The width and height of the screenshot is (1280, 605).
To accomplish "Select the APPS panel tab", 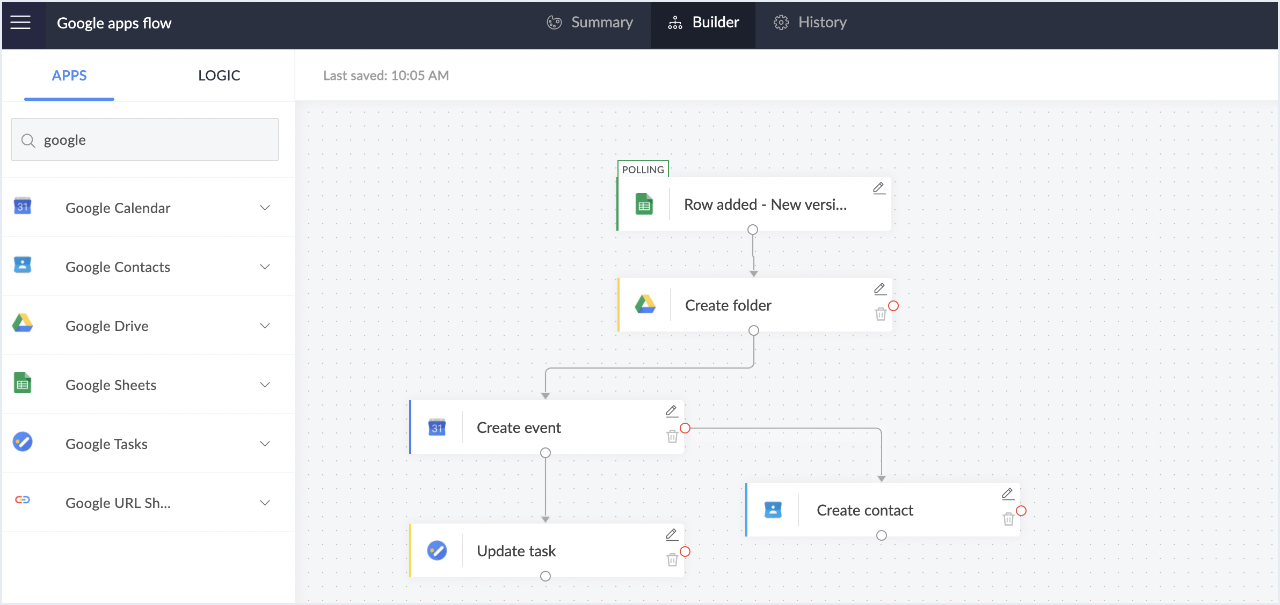I will pyautogui.click(x=69, y=75).
